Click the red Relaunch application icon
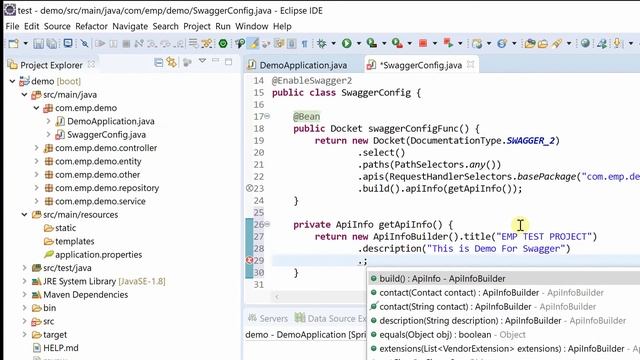The width and height of the screenshot is (640, 360). [x=449, y=43]
